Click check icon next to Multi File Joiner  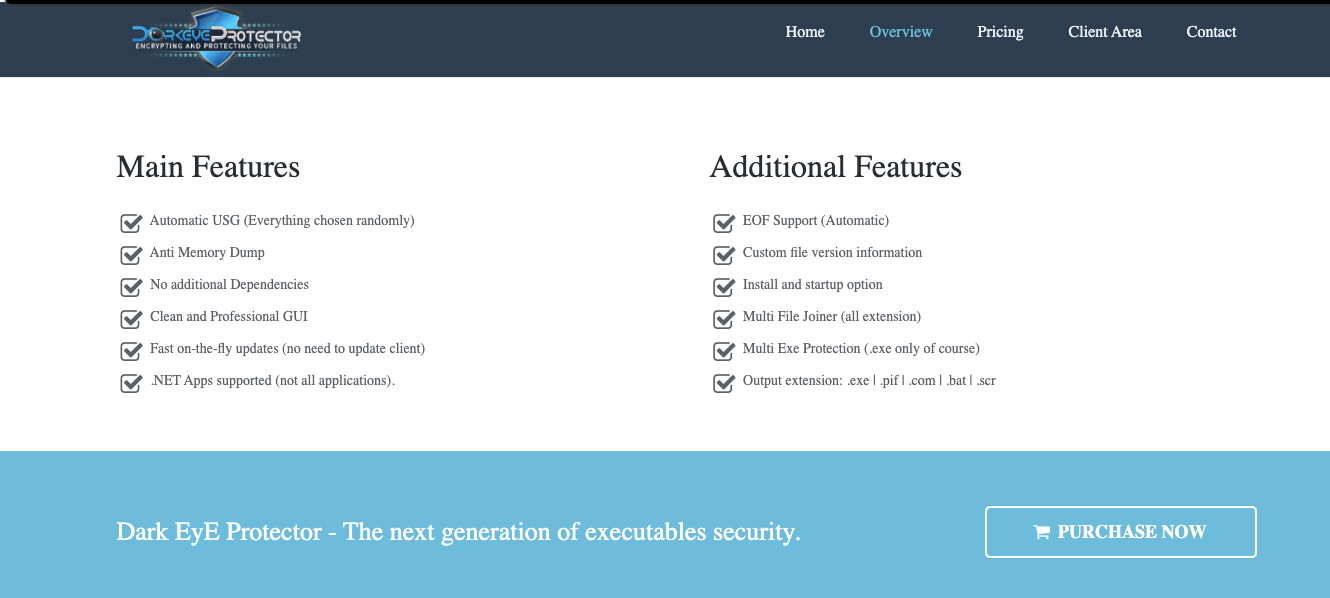[724, 318]
